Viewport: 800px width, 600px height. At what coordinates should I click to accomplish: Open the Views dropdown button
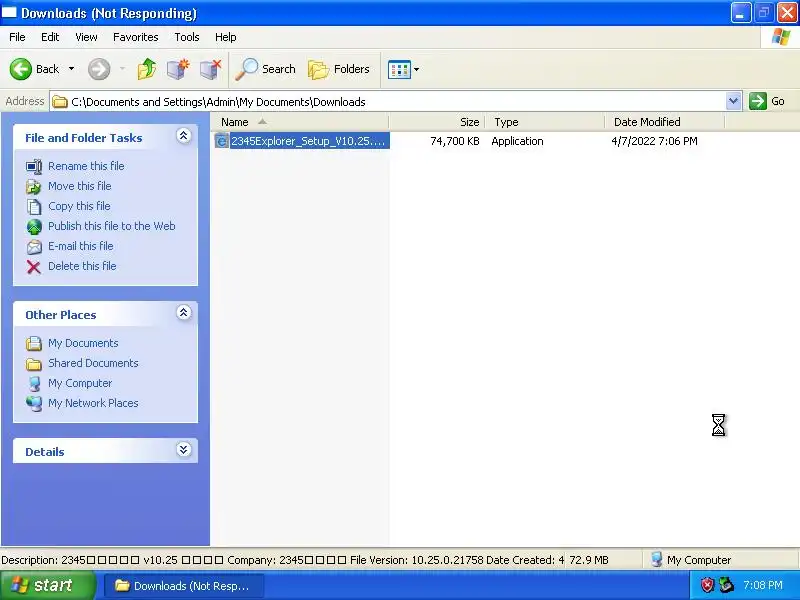[x=403, y=69]
